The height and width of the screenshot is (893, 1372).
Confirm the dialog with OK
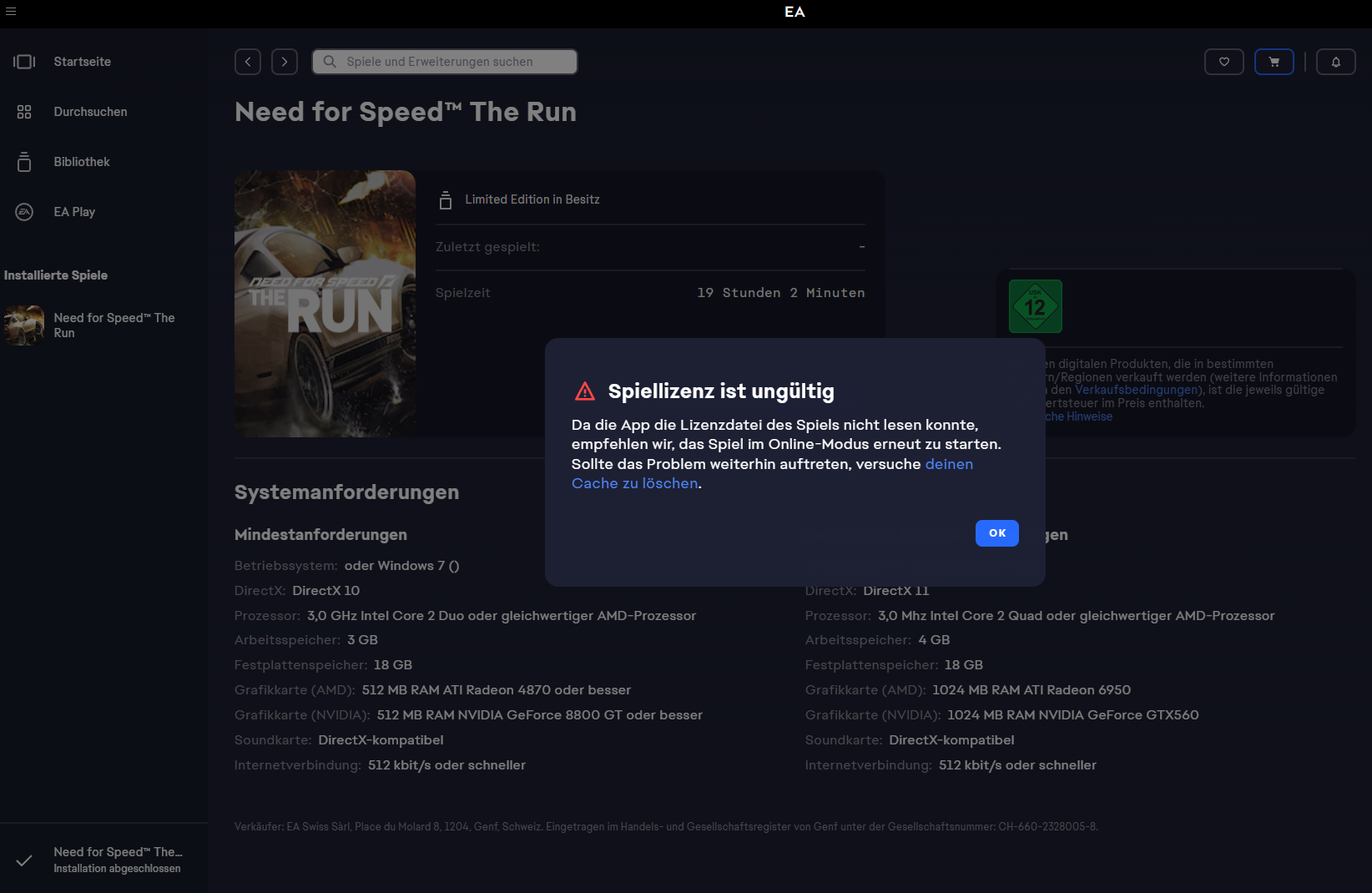997,533
